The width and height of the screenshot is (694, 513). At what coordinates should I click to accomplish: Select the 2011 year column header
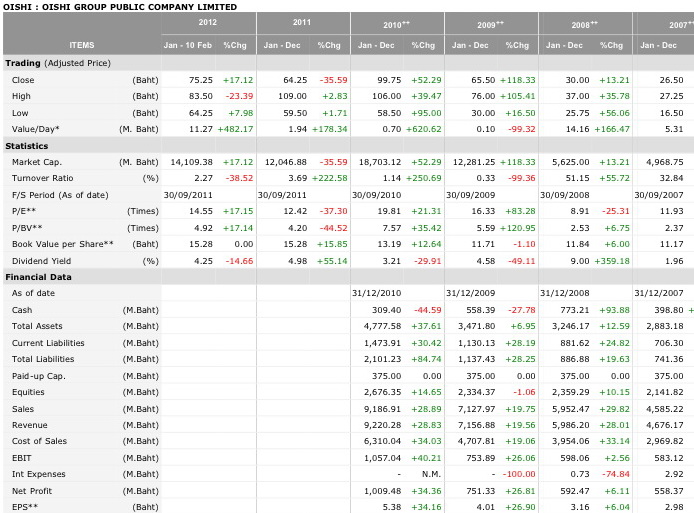pyautogui.click(x=302, y=22)
